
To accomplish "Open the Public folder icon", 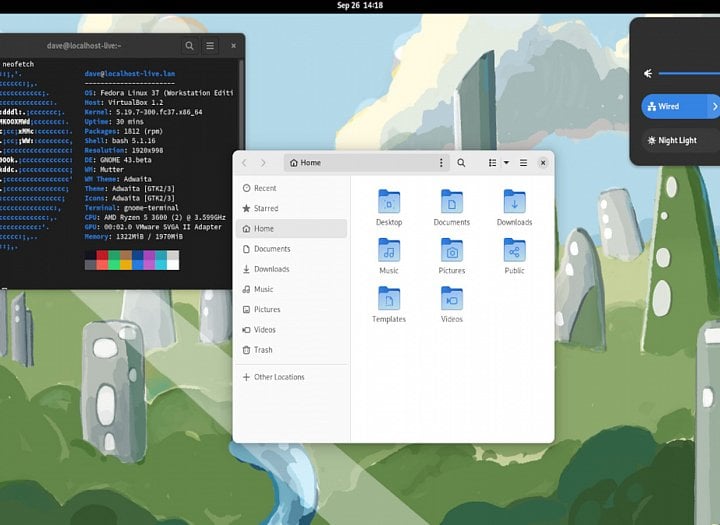I will pyautogui.click(x=514, y=251).
